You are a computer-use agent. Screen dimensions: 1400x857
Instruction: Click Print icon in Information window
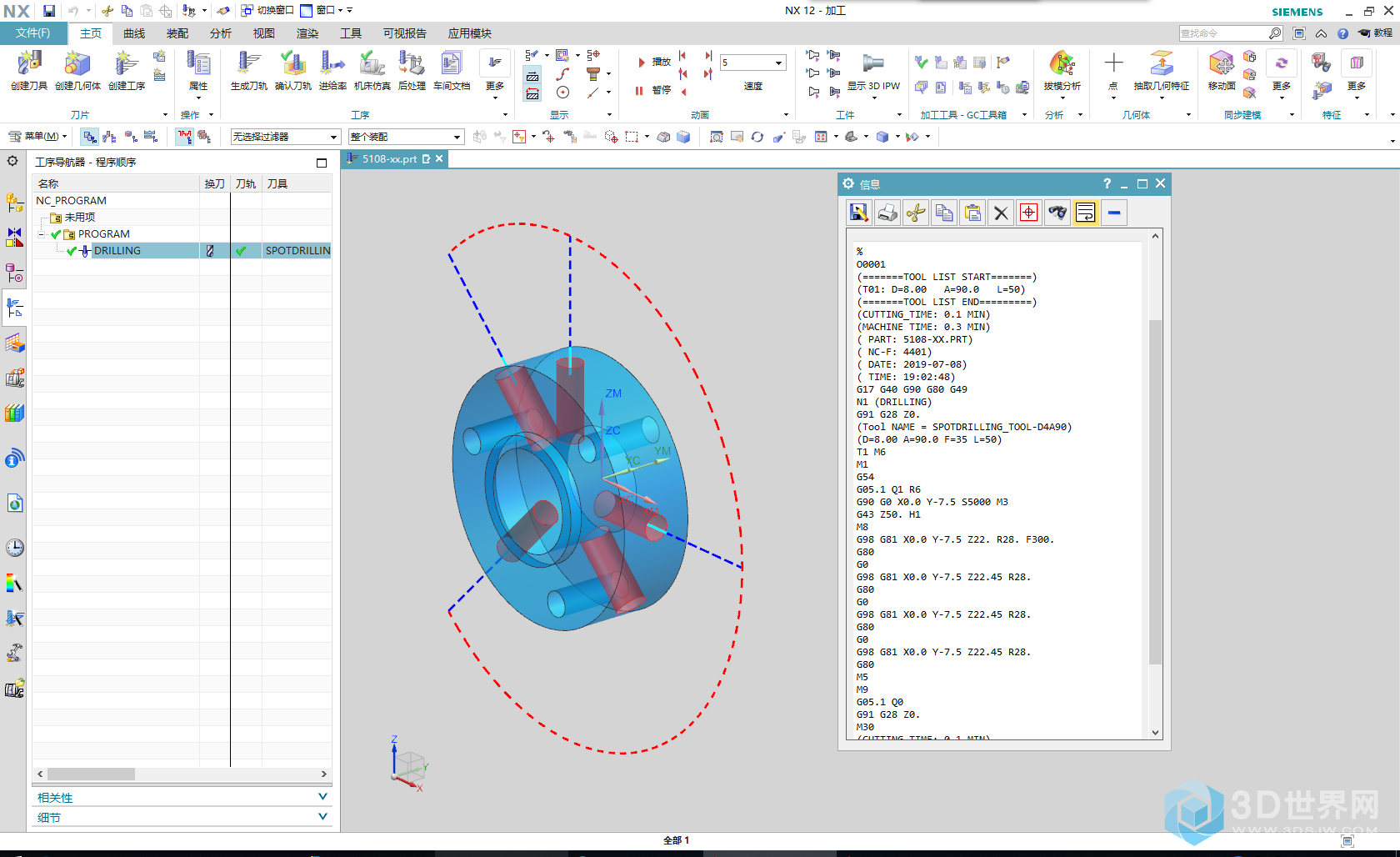click(887, 213)
